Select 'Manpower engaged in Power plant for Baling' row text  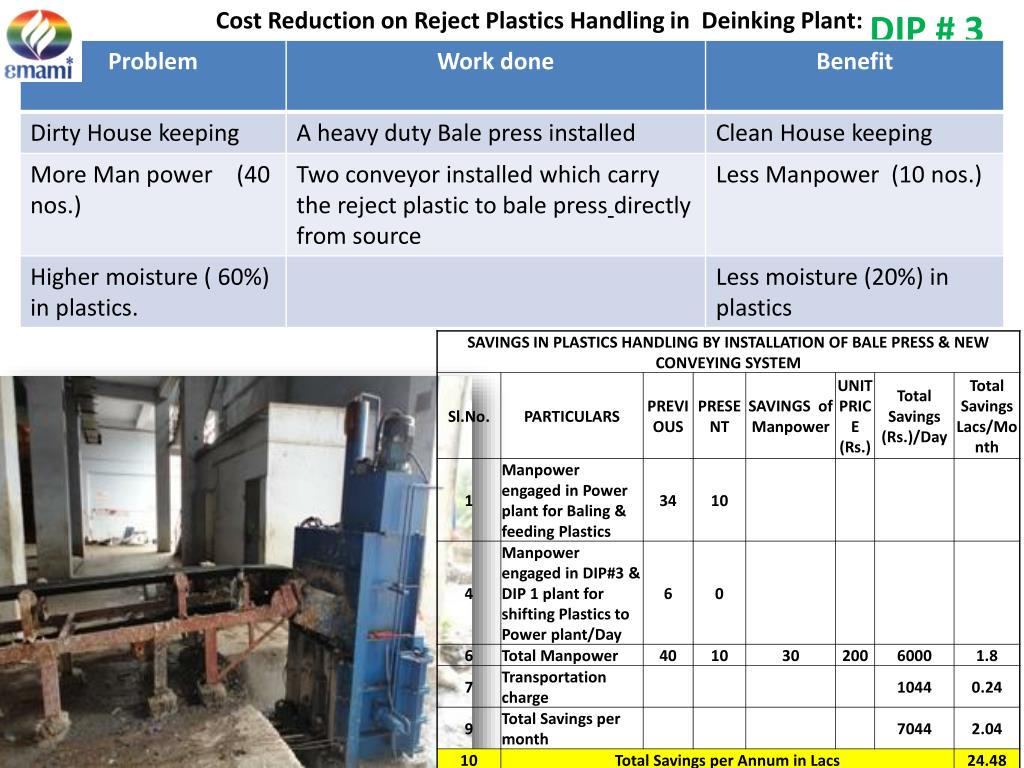click(x=565, y=500)
